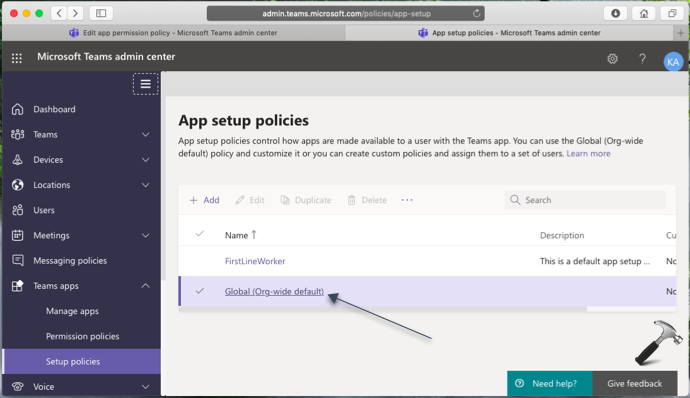The height and width of the screenshot is (398, 690).
Task: Expand the Voice sidebar chevron
Action: point(146,387)
